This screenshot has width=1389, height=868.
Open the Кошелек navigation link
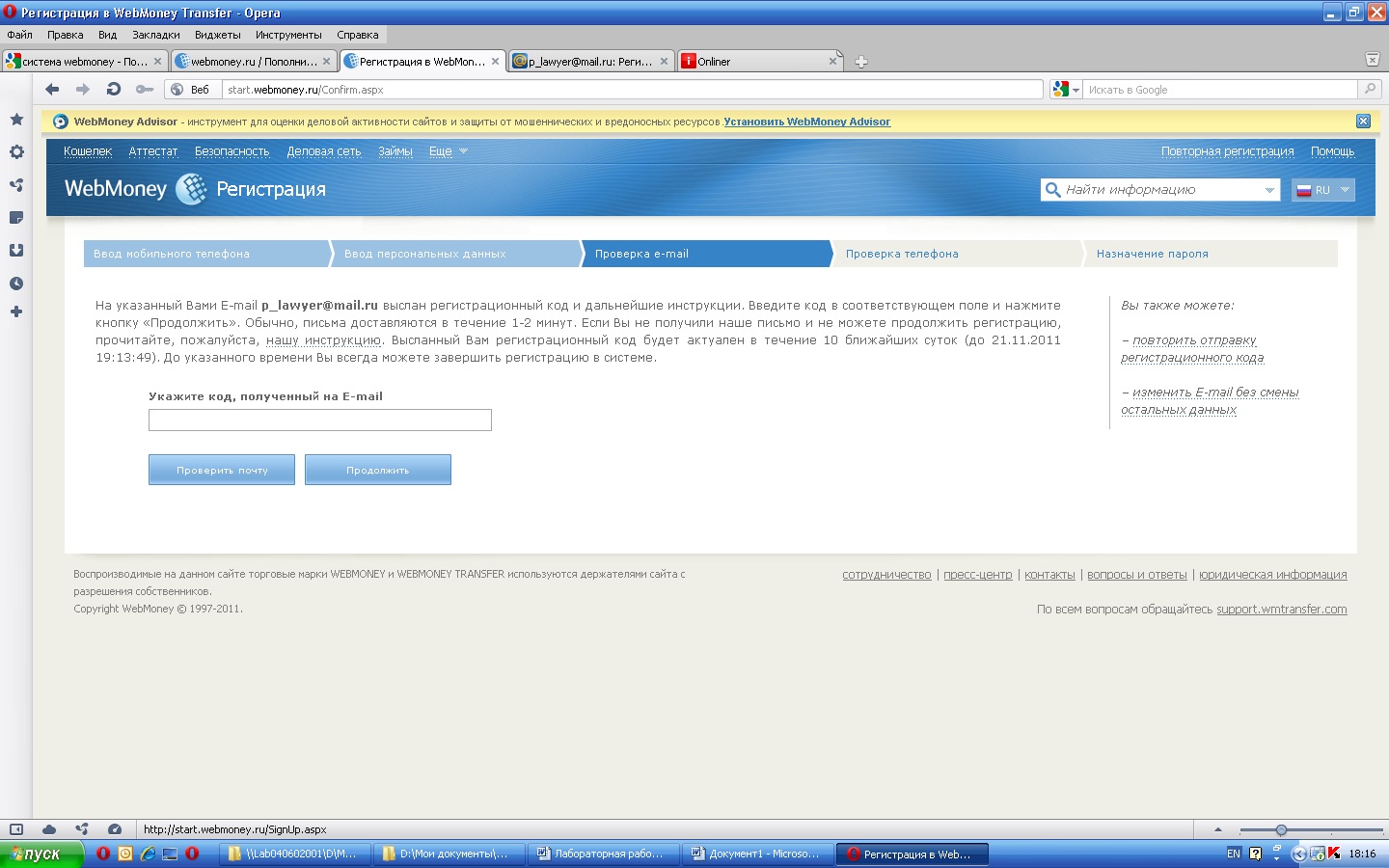pos(88,151)
